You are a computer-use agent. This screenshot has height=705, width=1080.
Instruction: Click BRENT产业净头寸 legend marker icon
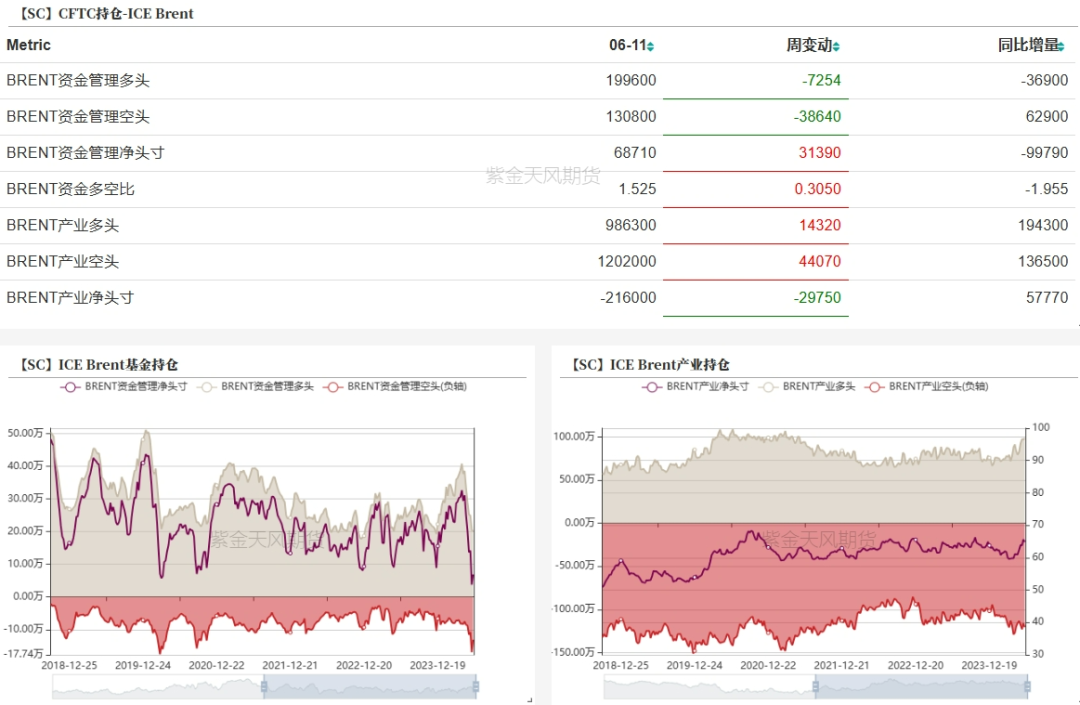[652, 386]
